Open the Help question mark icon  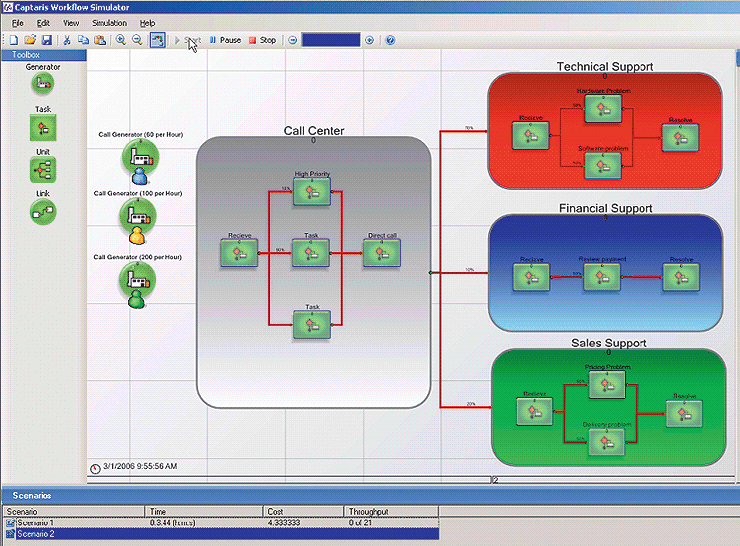tap(390, 40)
